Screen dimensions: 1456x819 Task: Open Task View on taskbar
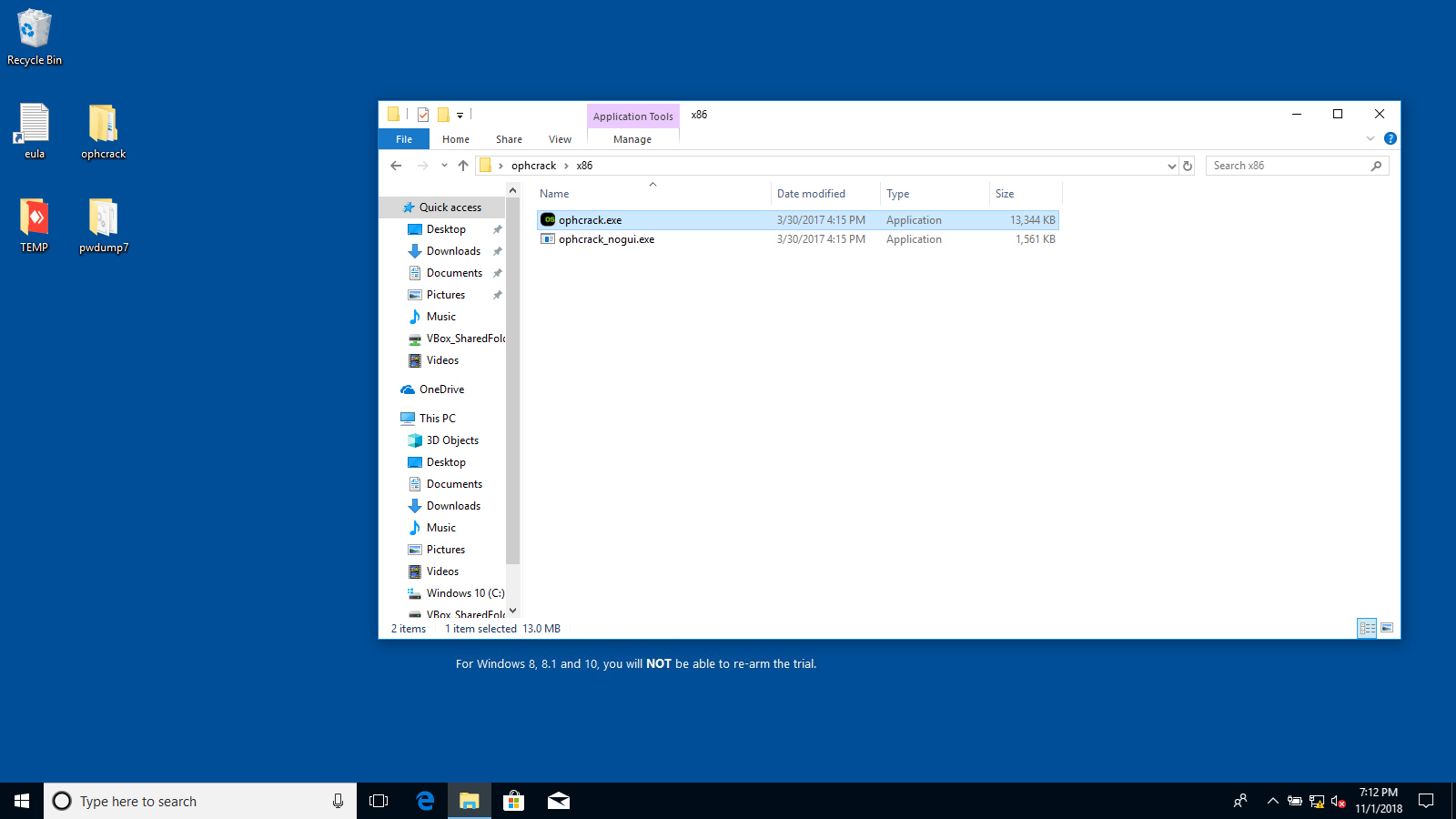[x=379, y=801]
